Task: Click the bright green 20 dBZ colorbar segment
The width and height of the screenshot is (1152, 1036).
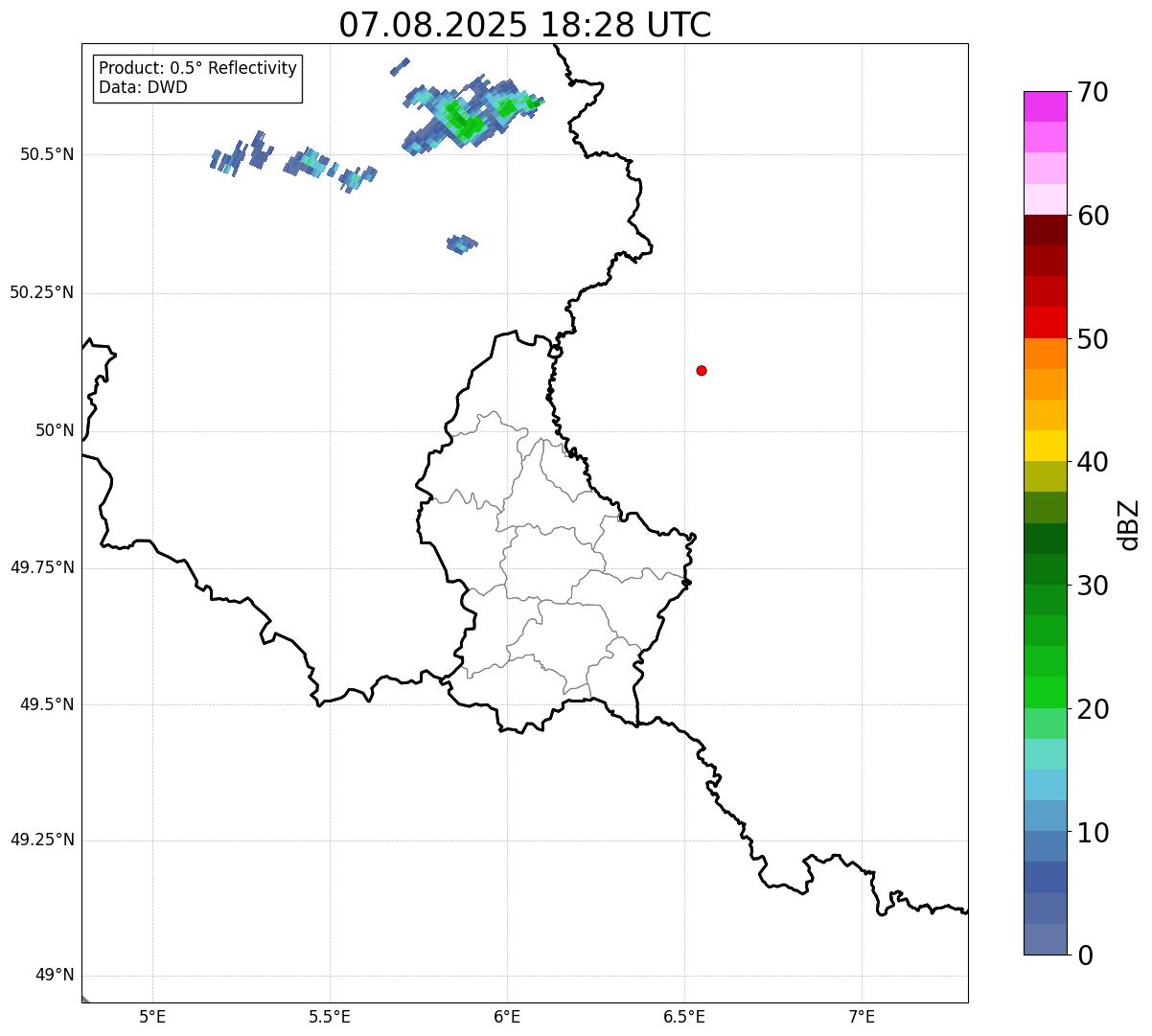Action: [x=1045, y=692]
